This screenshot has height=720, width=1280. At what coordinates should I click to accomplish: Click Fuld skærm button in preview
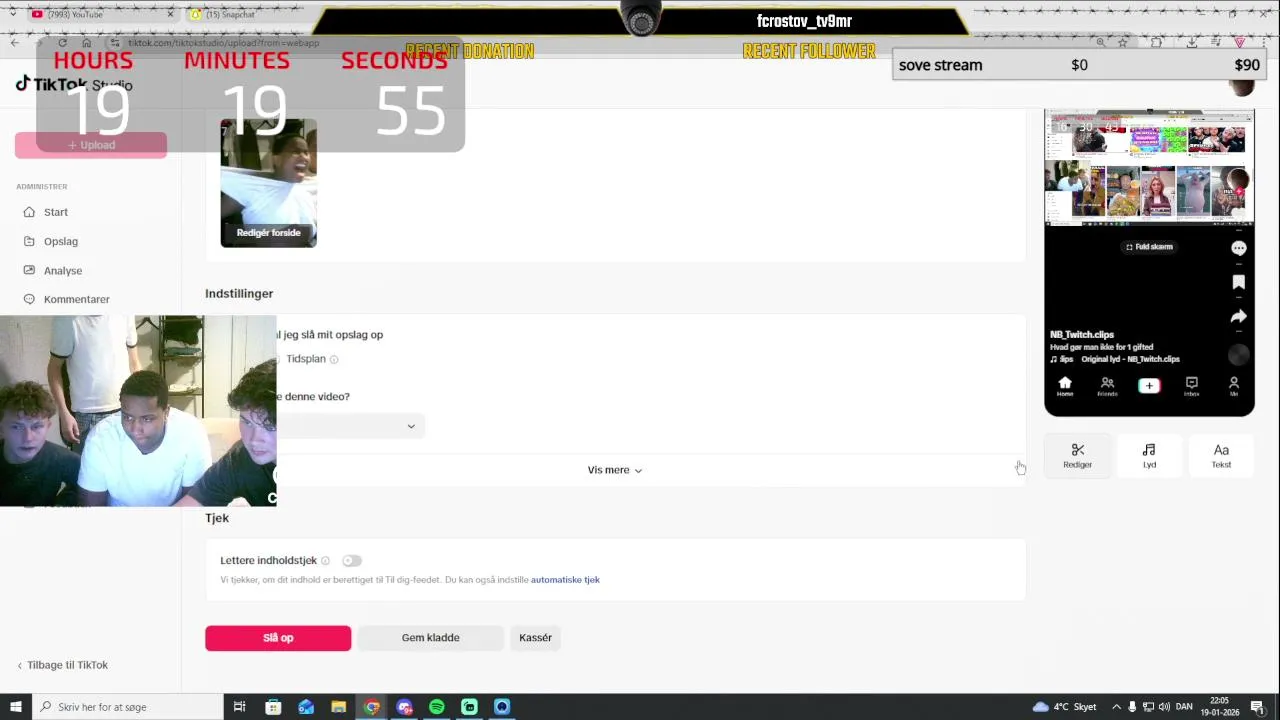pos(1149,247)
